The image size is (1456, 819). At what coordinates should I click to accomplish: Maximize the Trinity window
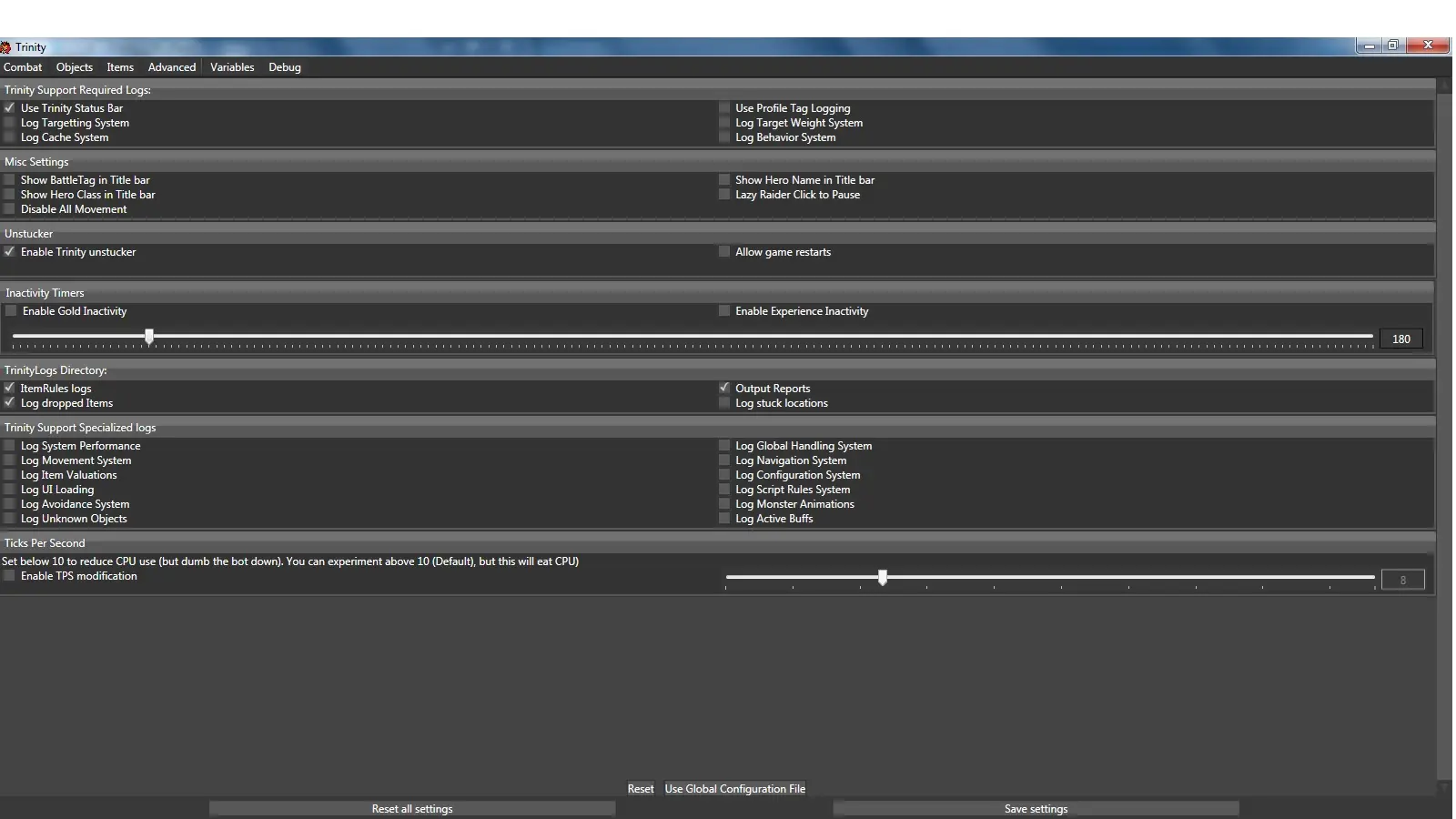[1393, 45]
